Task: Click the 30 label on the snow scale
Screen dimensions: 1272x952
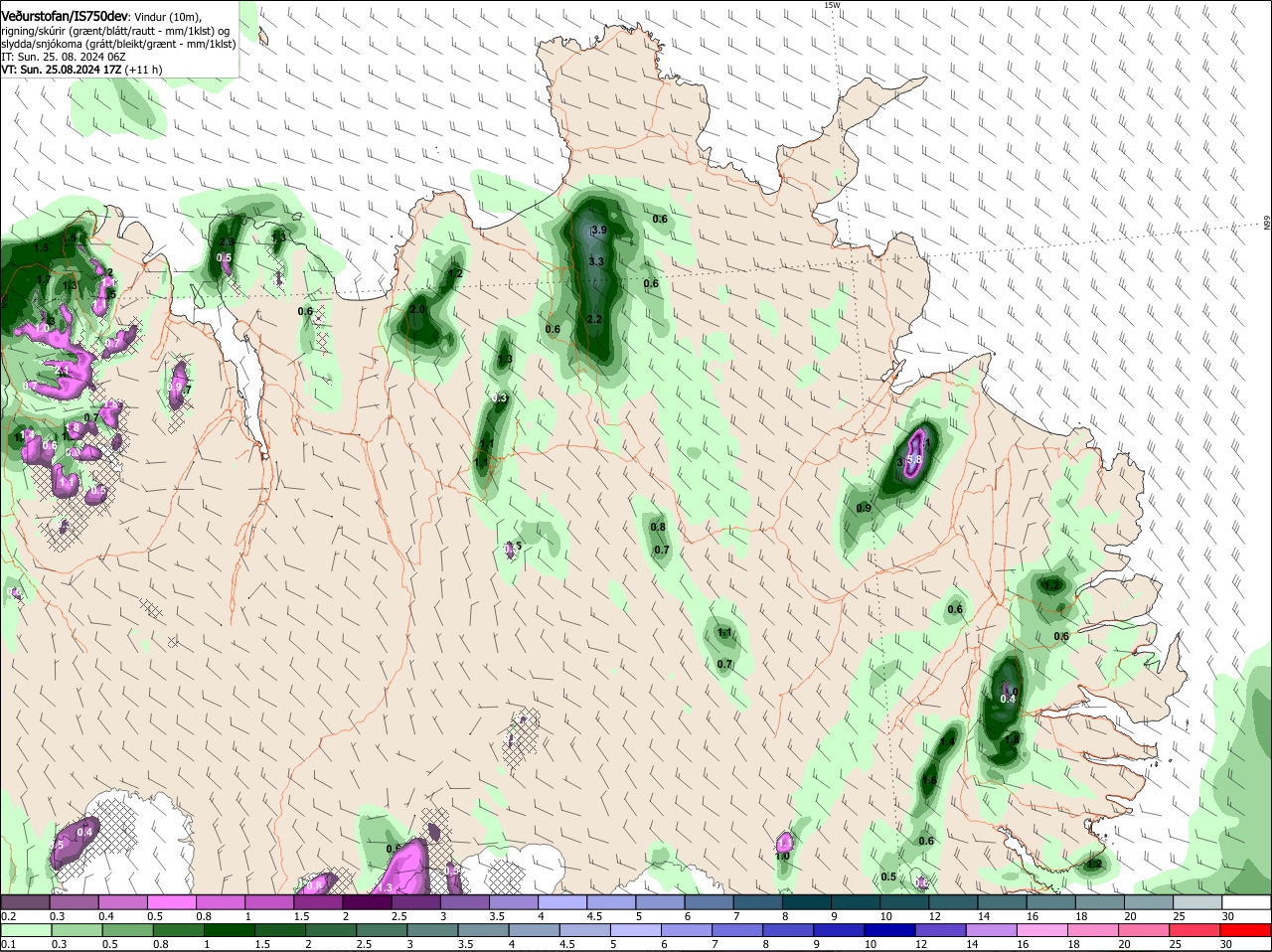Action: [x=1228, y=915]
